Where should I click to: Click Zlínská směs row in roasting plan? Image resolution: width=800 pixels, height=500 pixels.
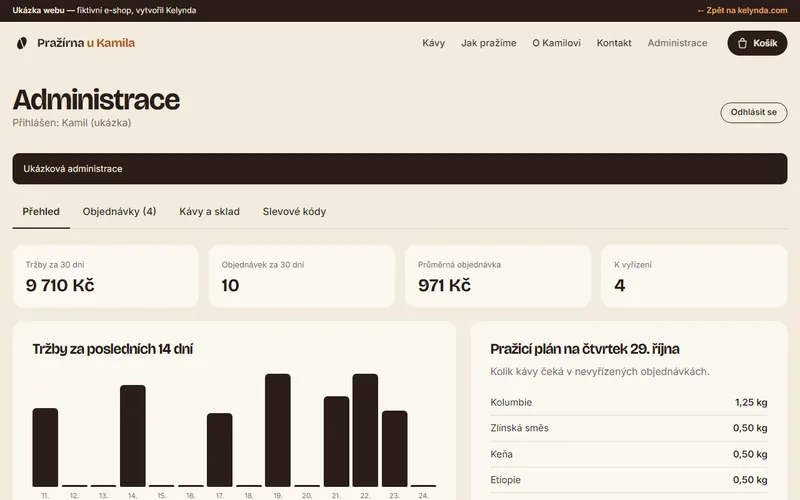point(629,428)
